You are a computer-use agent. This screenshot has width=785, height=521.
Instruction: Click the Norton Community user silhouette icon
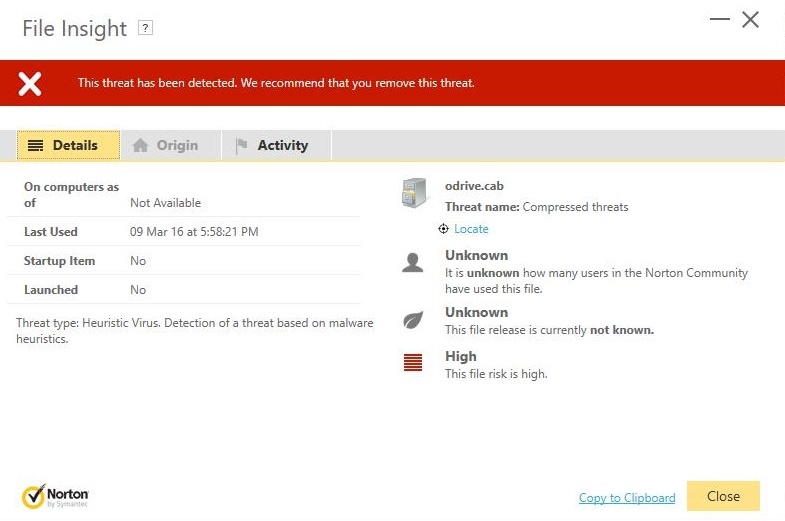(x=413, y=263)
